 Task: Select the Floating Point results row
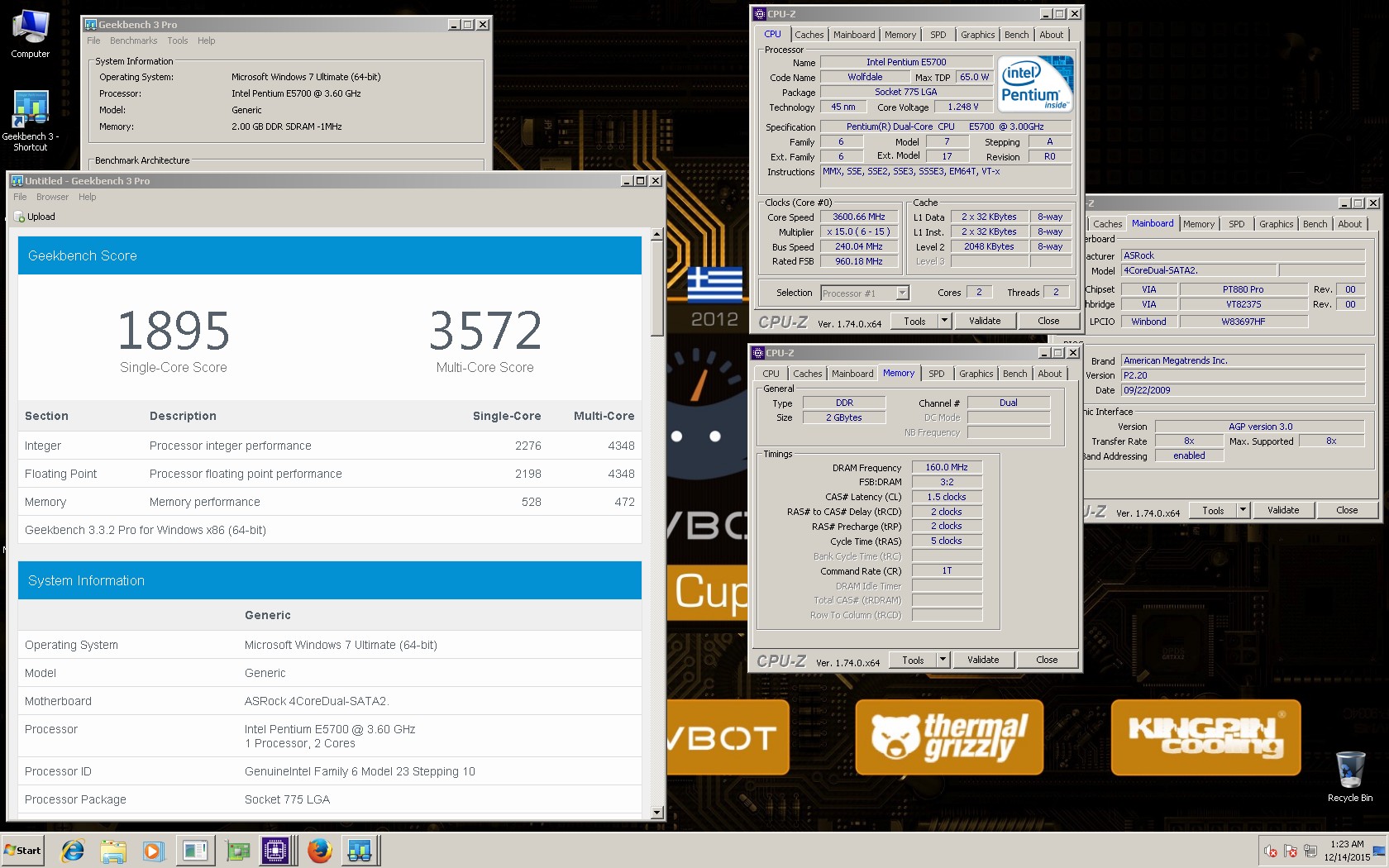pyautogui.click(x=330, y=474)
